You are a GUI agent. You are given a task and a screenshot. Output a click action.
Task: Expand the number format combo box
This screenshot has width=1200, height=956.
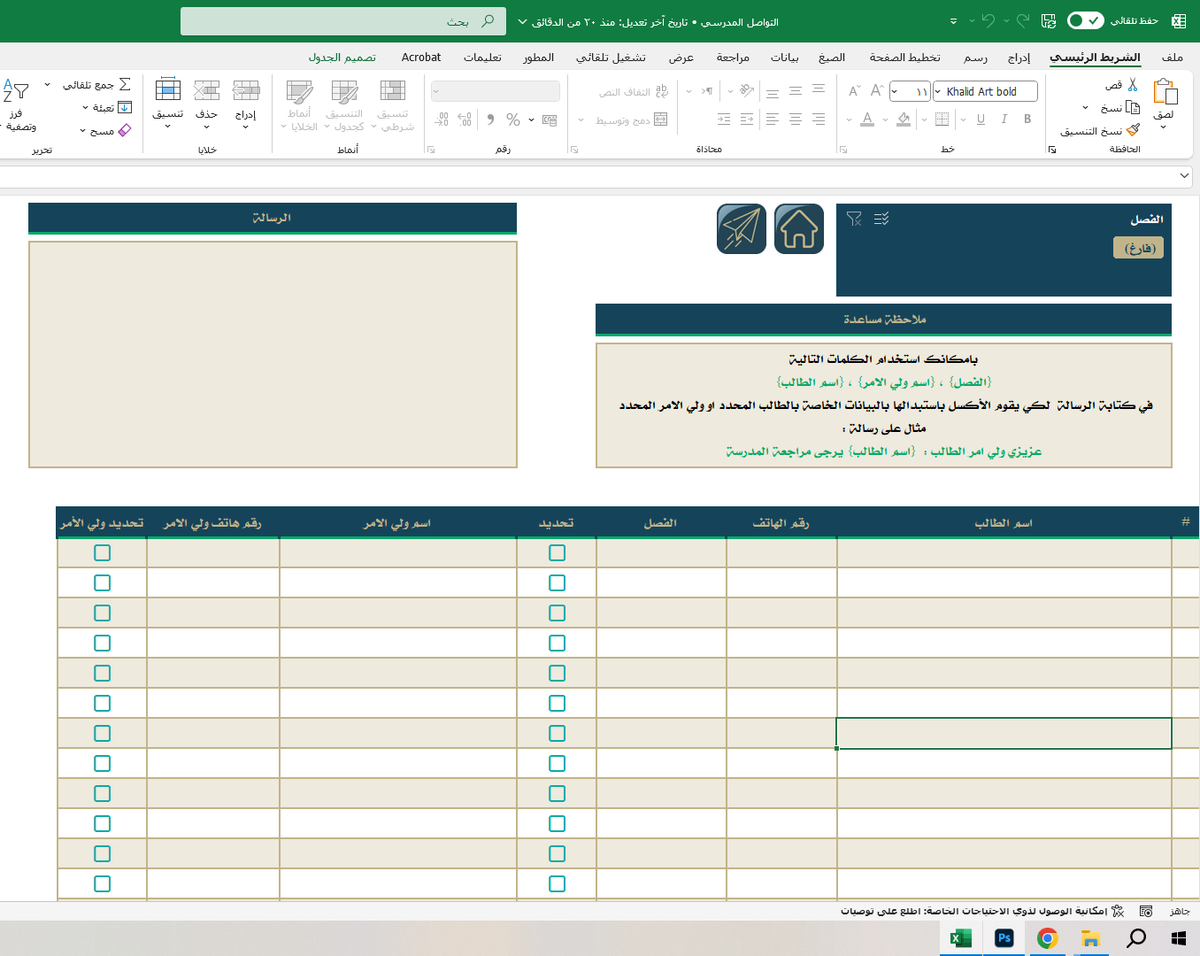click(x=437, y=92)
